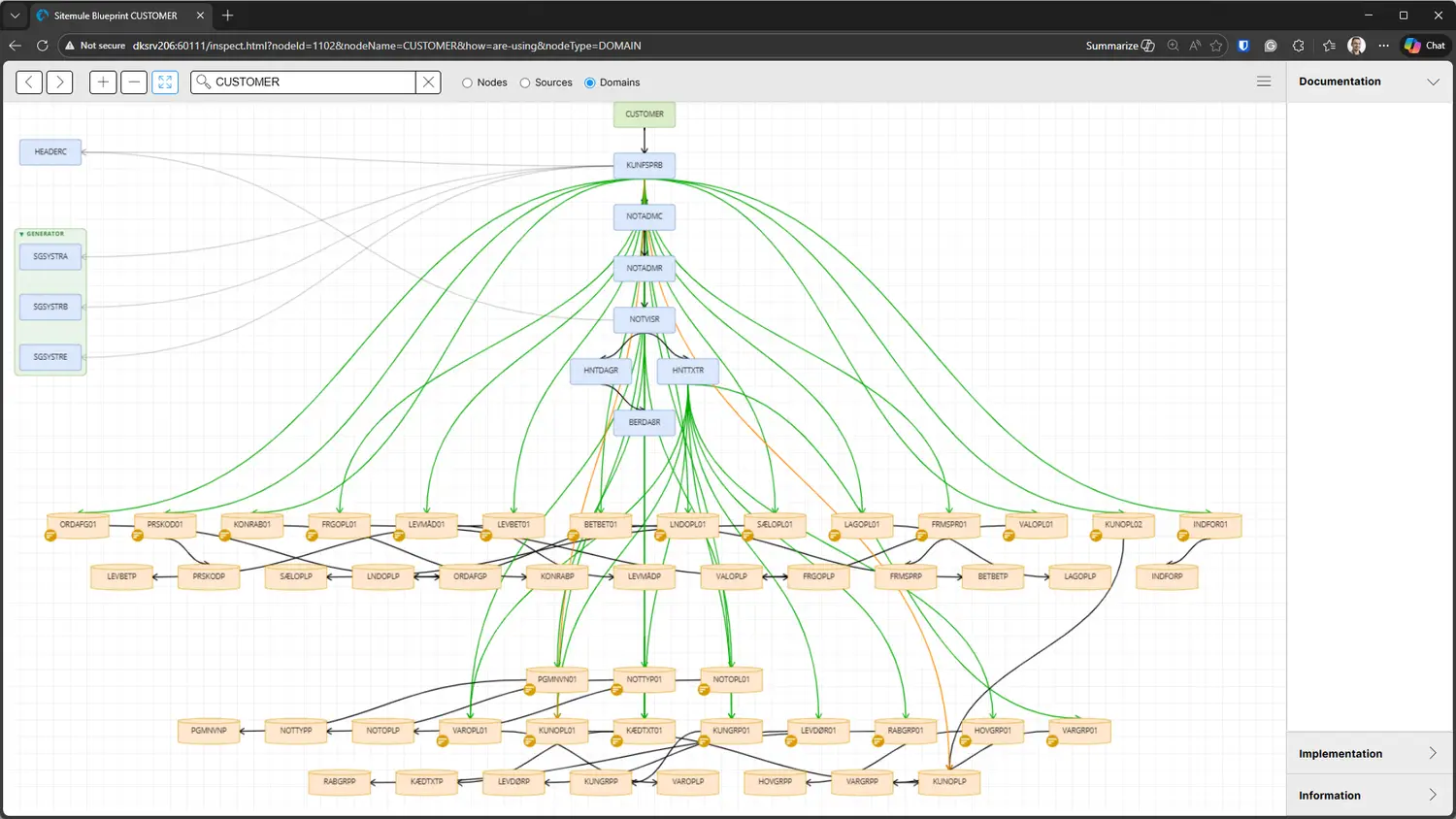1456x819 pixels.
Task: Select the PGMNVNP file node
Action: [x=209, y=731]
